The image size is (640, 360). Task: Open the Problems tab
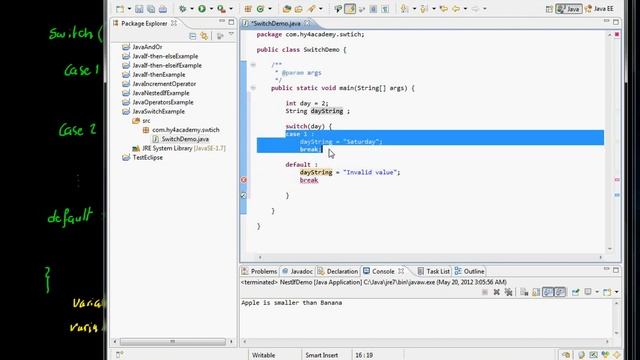click(260, 271)
